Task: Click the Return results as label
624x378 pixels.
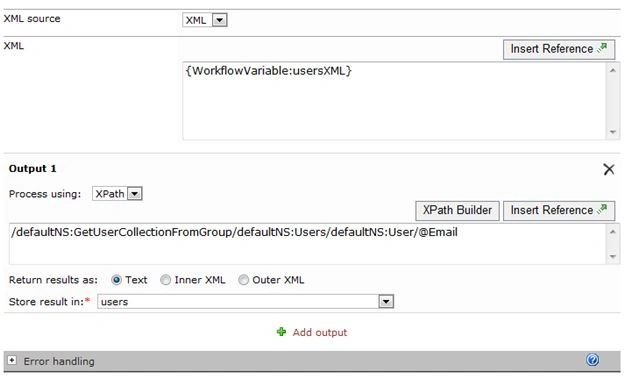Action: [53, 280]
